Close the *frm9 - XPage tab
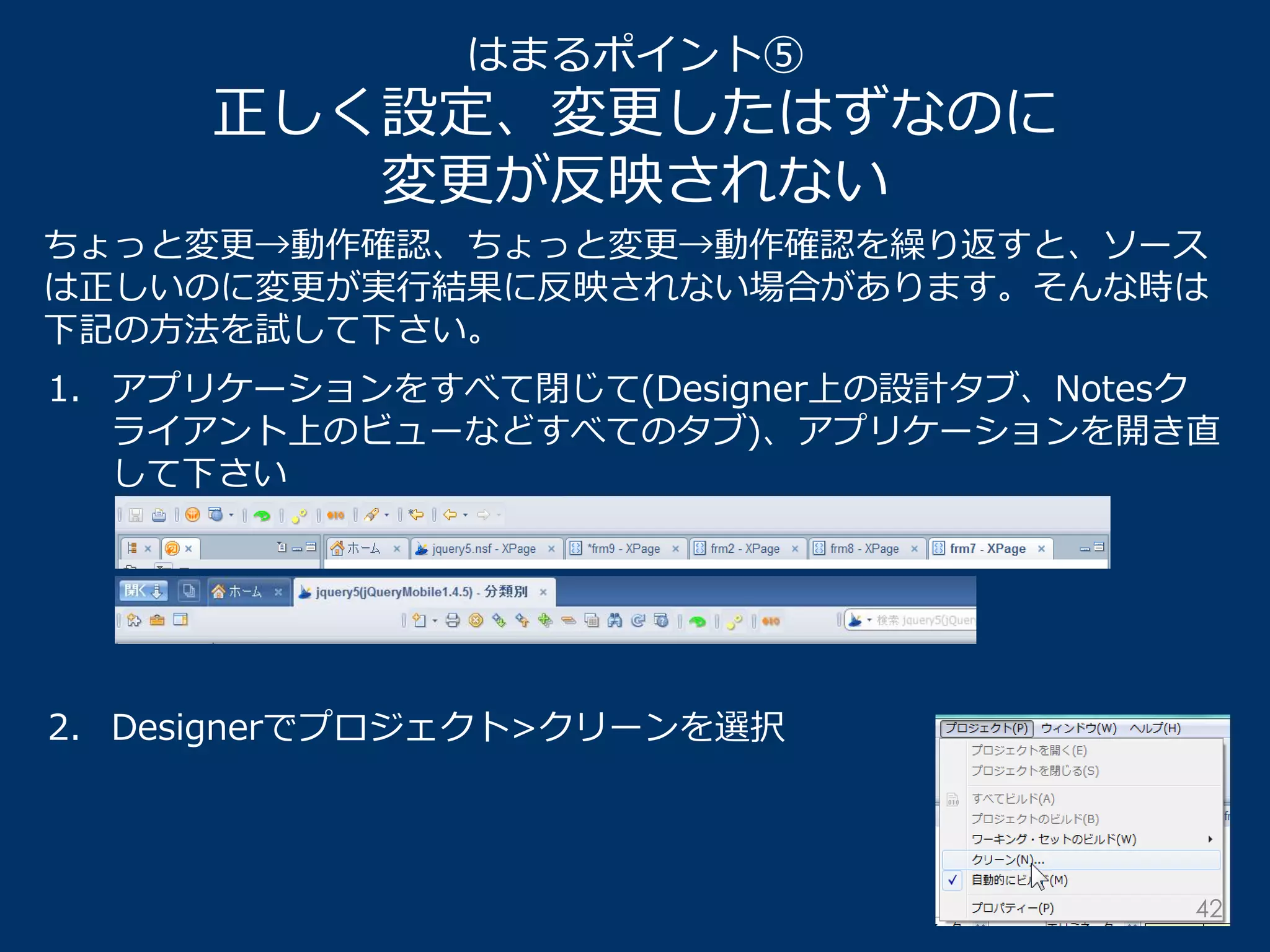The height and width of the screenshot is (952, 1270). [675, 549]
